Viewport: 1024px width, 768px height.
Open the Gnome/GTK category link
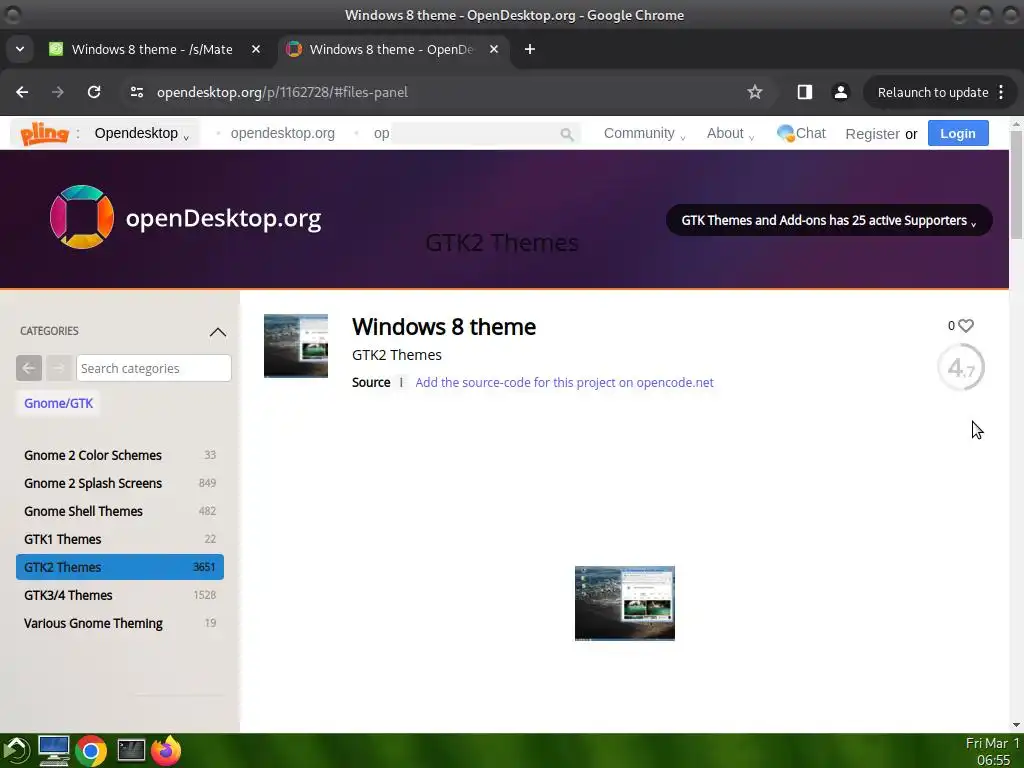click(x=59, y=403)
